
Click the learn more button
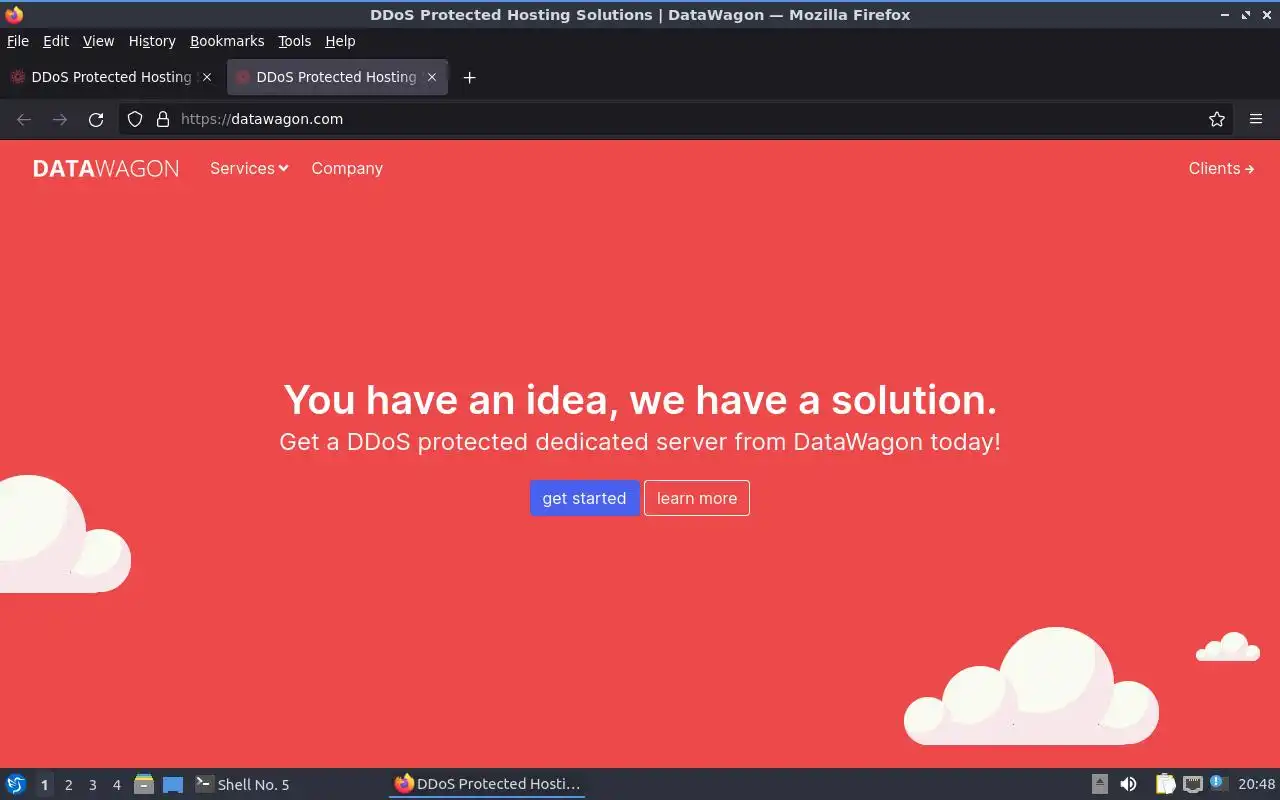point(697,498)
